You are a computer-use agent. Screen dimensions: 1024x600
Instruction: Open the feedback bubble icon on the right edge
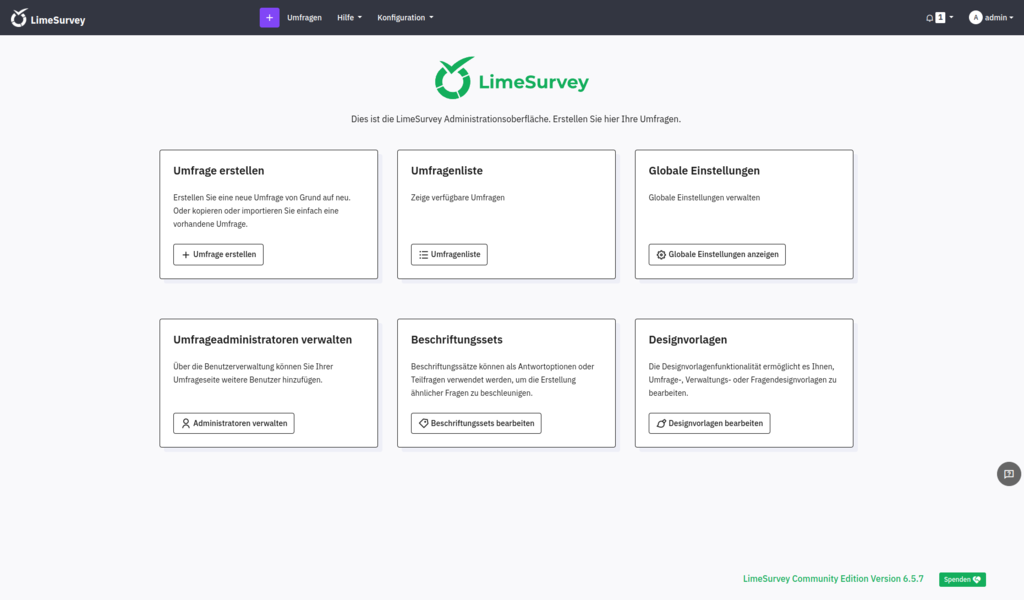point(1009,474)
